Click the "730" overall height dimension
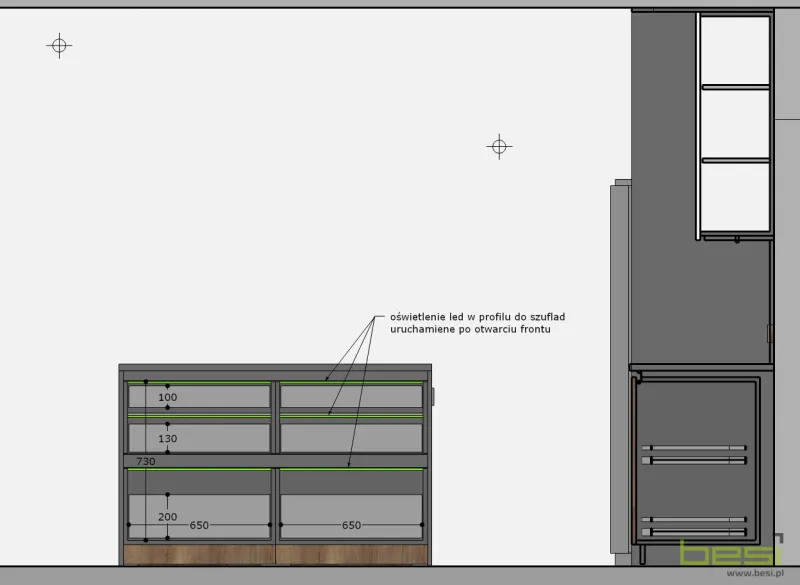This screenshot has width=800, height=585. (145, 461)
